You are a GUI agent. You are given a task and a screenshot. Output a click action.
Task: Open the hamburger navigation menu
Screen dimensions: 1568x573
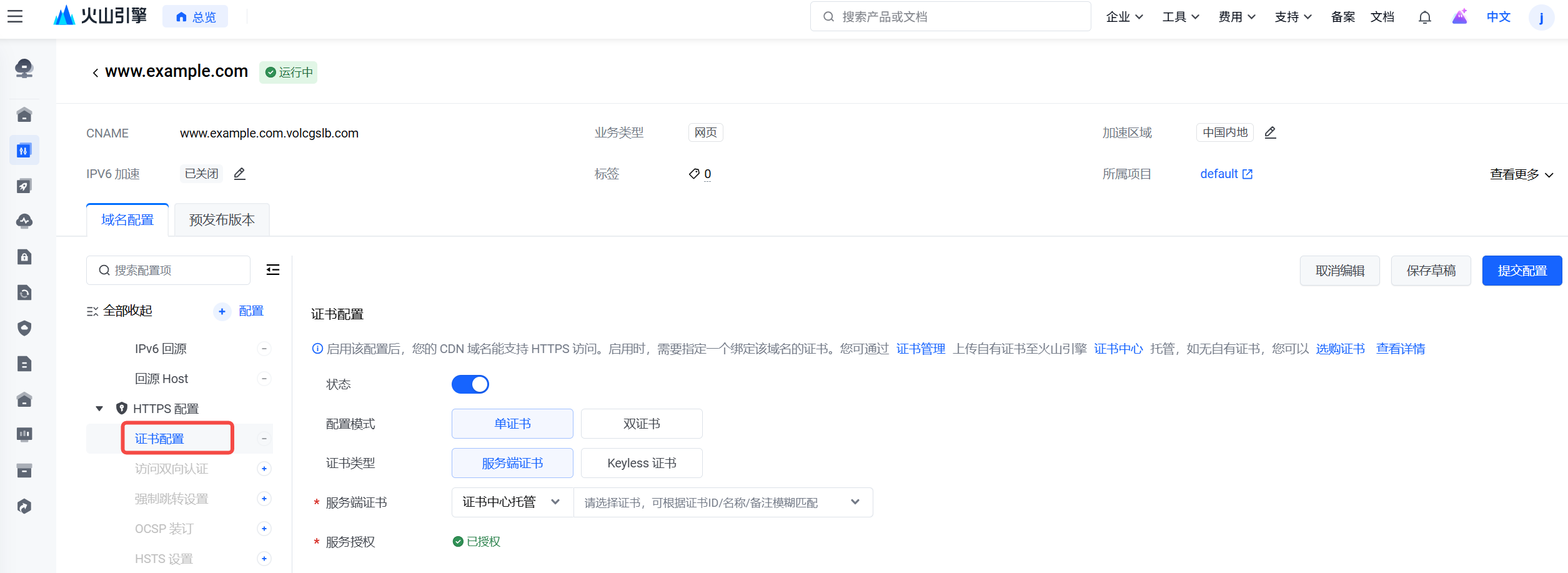(x=15, y=17)
